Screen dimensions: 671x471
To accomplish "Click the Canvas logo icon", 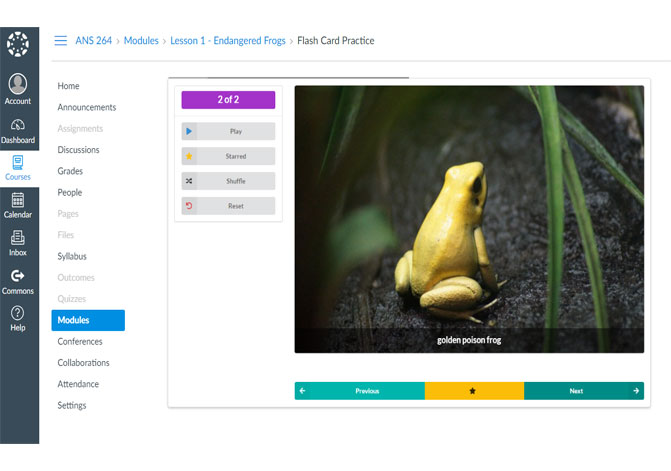I will pyautogui.click(x=18, y=44).
